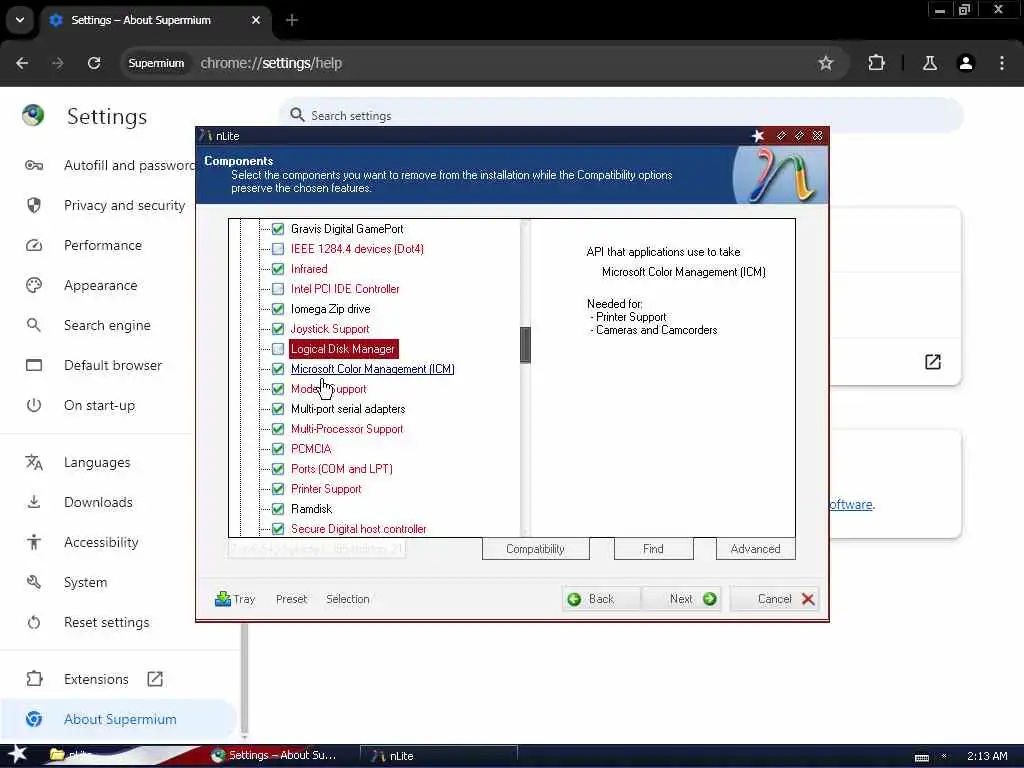Open Autofill and passwords settings
The height and width of the screenshot is (768, 1024).
click(x=128, y=165)
